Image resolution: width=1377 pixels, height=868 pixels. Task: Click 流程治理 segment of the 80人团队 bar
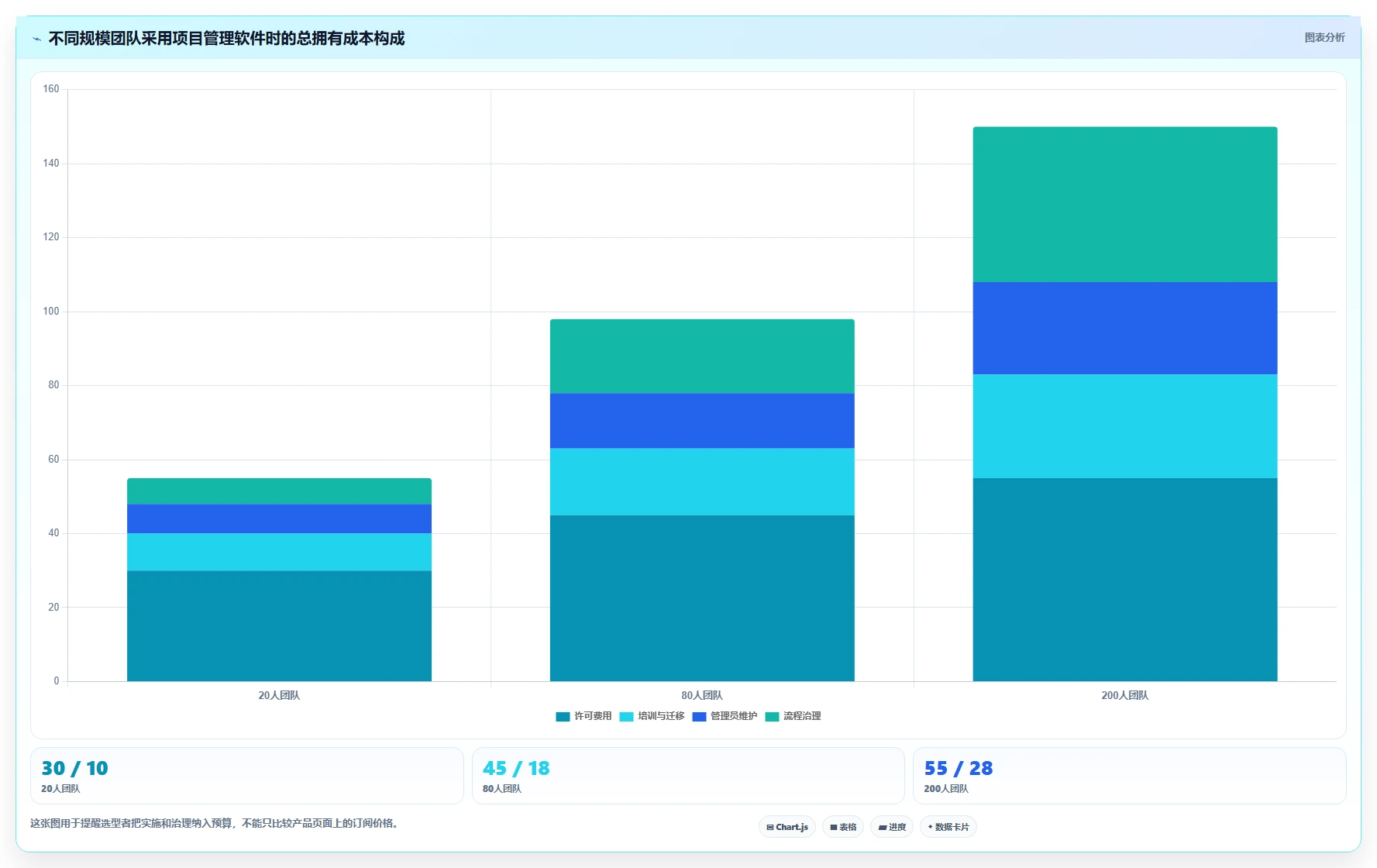click(x=702, y=356)
